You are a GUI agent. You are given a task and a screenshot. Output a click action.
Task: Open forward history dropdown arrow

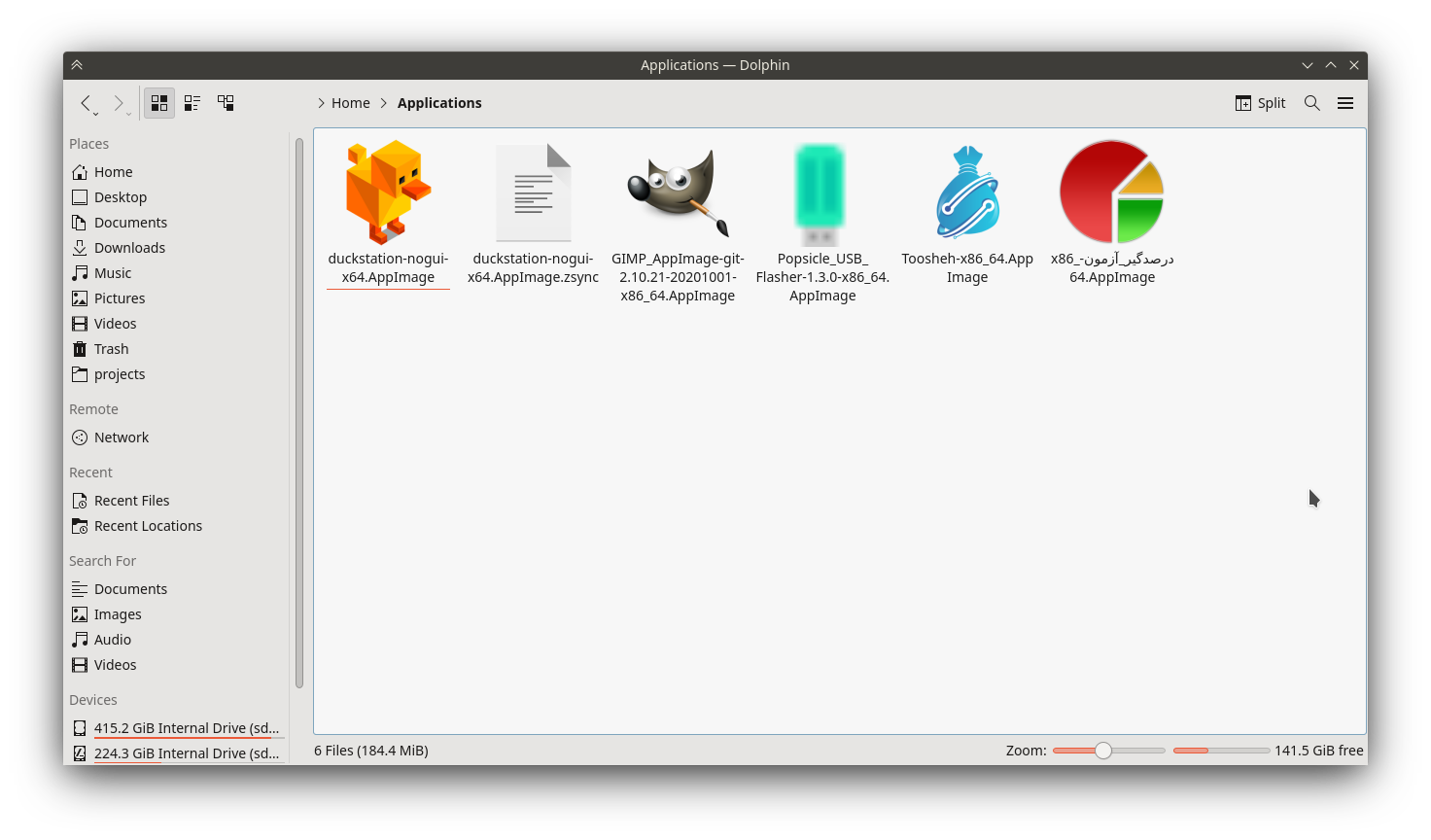pyautogui.click(x=129, y=114)
